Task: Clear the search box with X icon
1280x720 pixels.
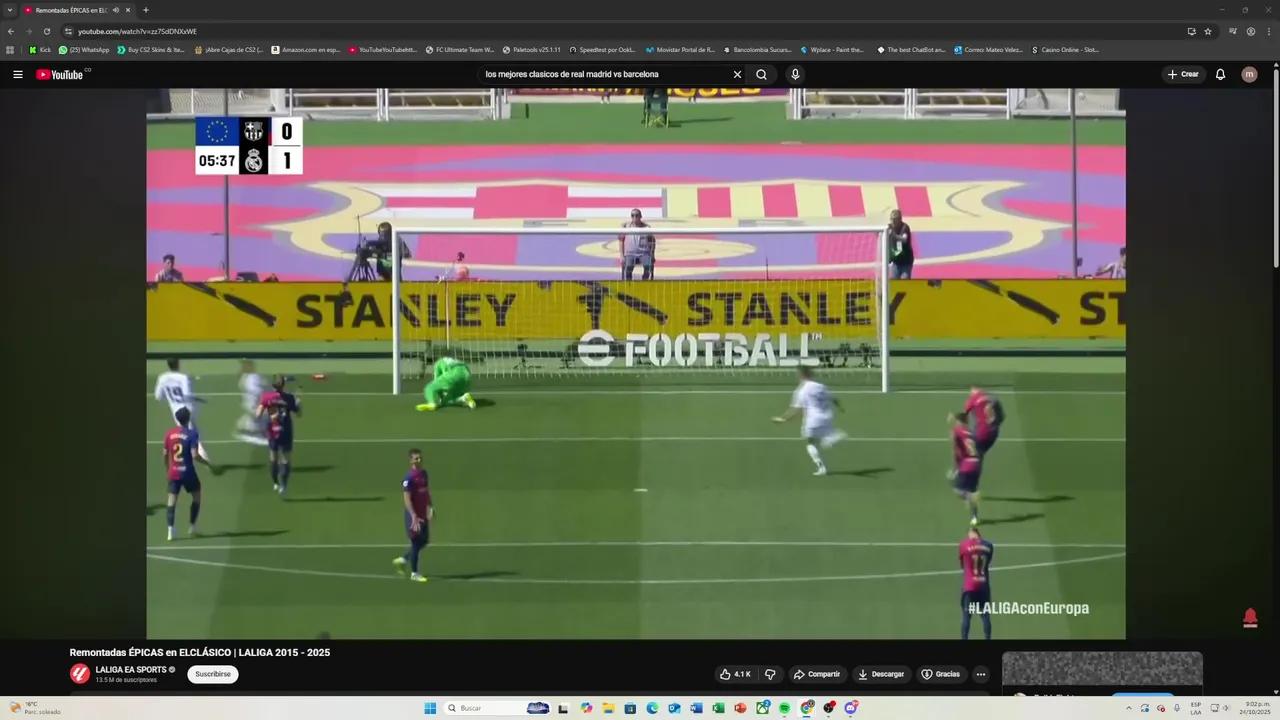Action: (x=737, y=74)
